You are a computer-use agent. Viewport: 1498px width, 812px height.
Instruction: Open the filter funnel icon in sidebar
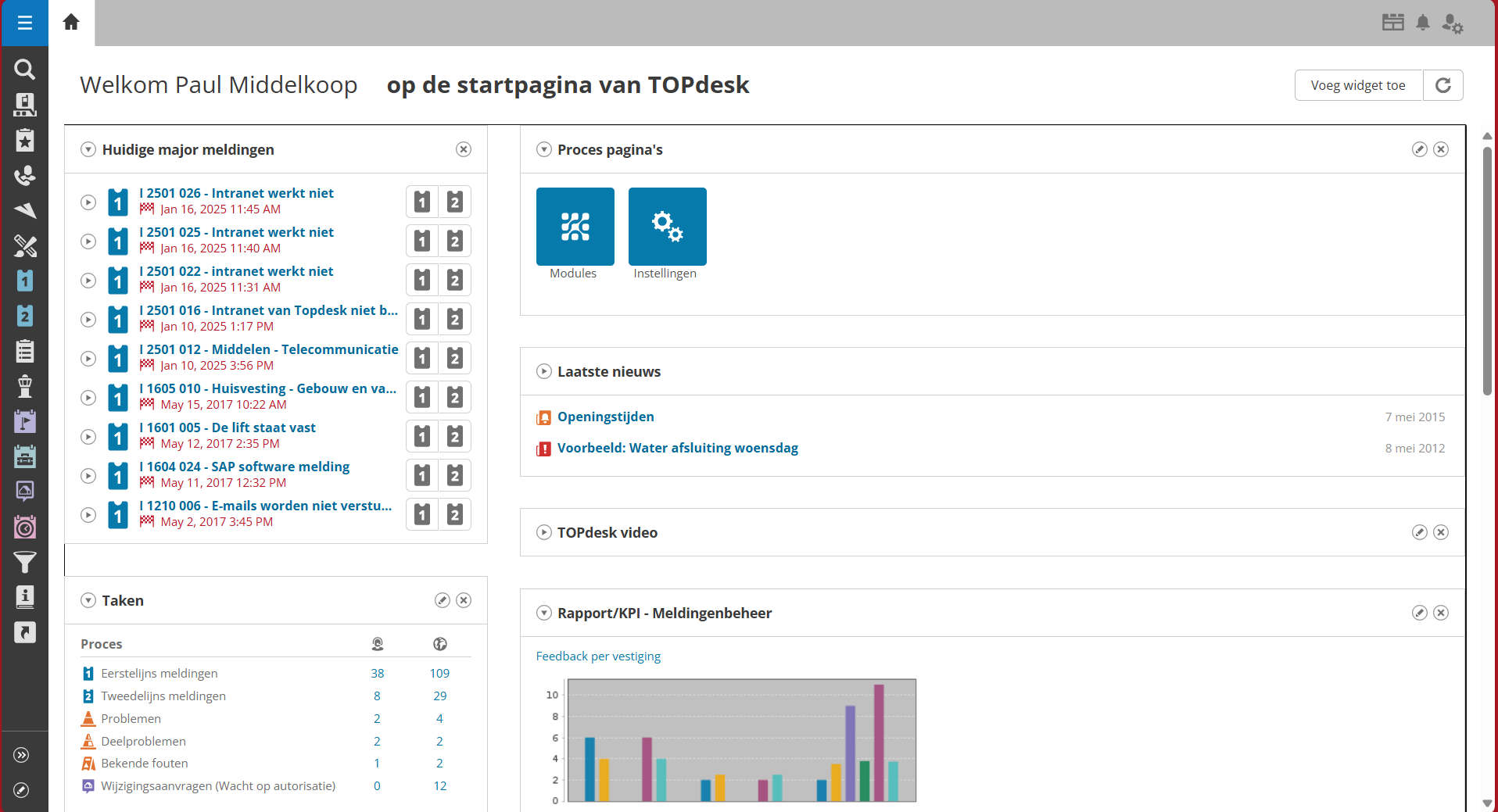click(x=25, y=562)
